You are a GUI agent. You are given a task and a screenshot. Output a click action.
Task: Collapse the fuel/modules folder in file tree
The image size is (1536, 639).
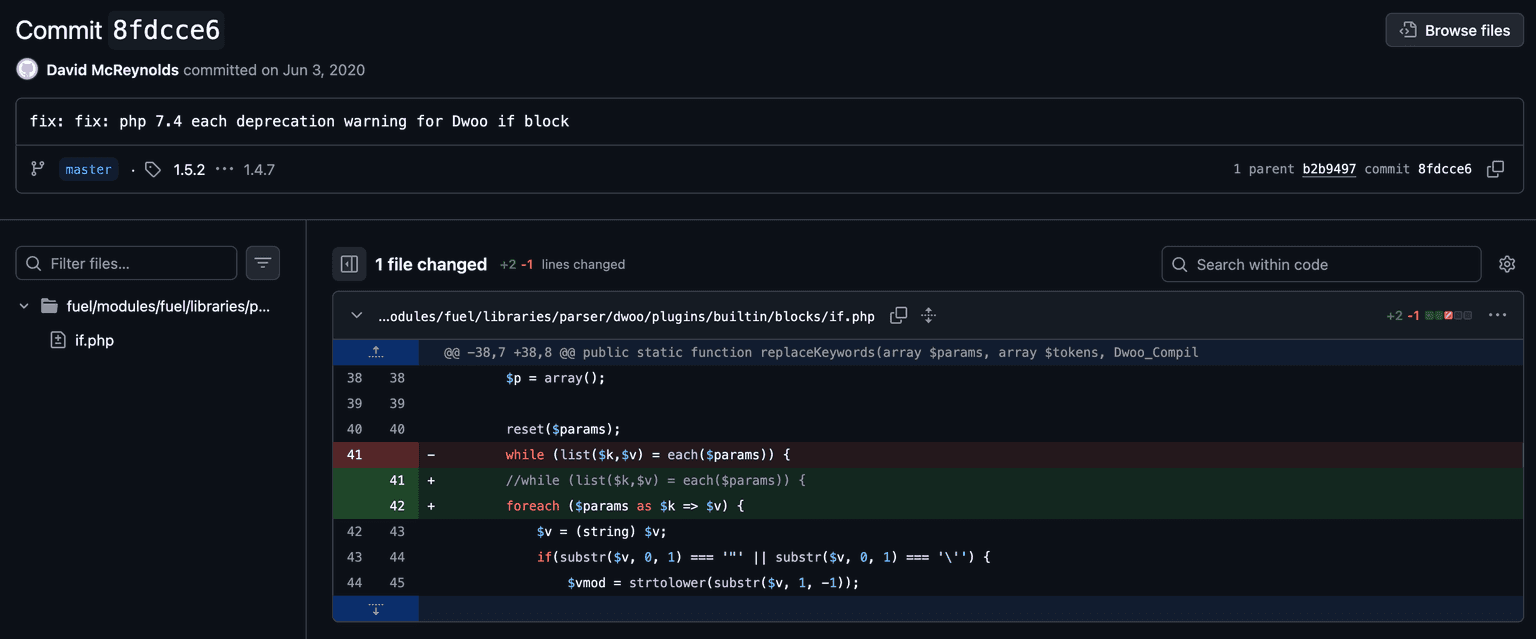24,306
